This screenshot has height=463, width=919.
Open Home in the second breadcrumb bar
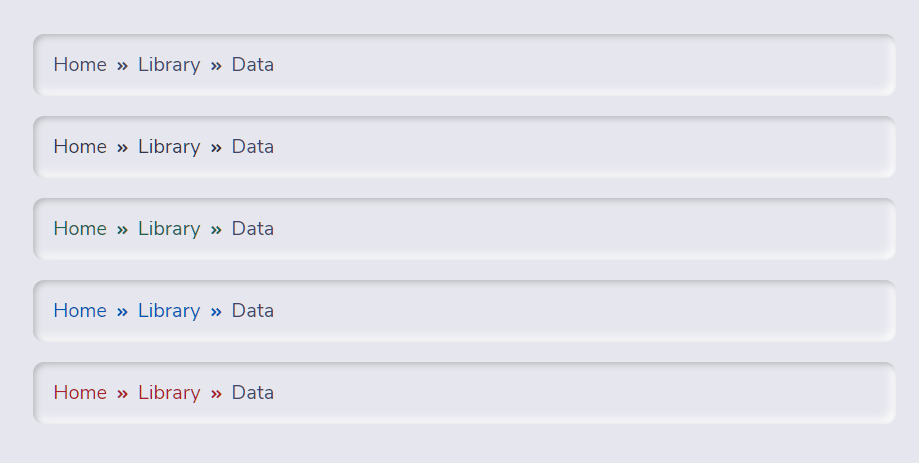pyautogui.click(x=80, y=147)
